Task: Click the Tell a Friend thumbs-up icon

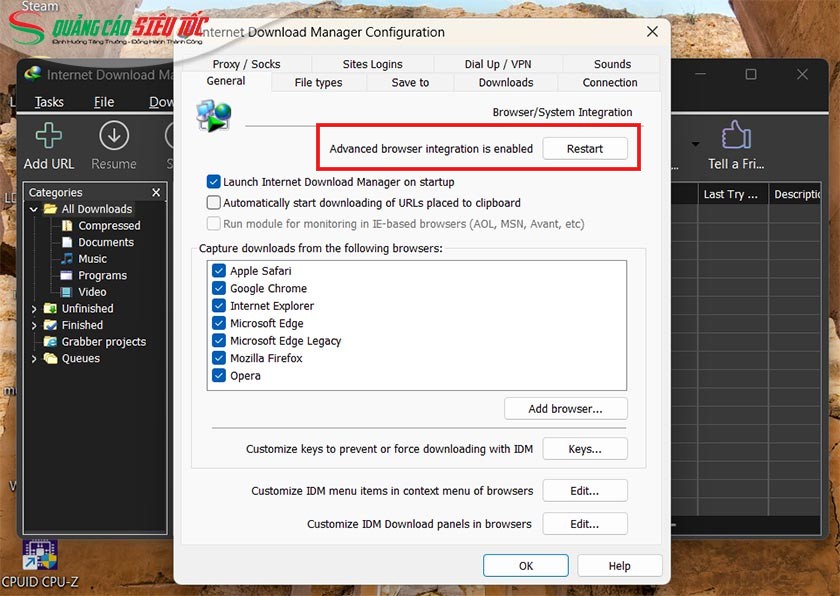Action: coord(735,136)
